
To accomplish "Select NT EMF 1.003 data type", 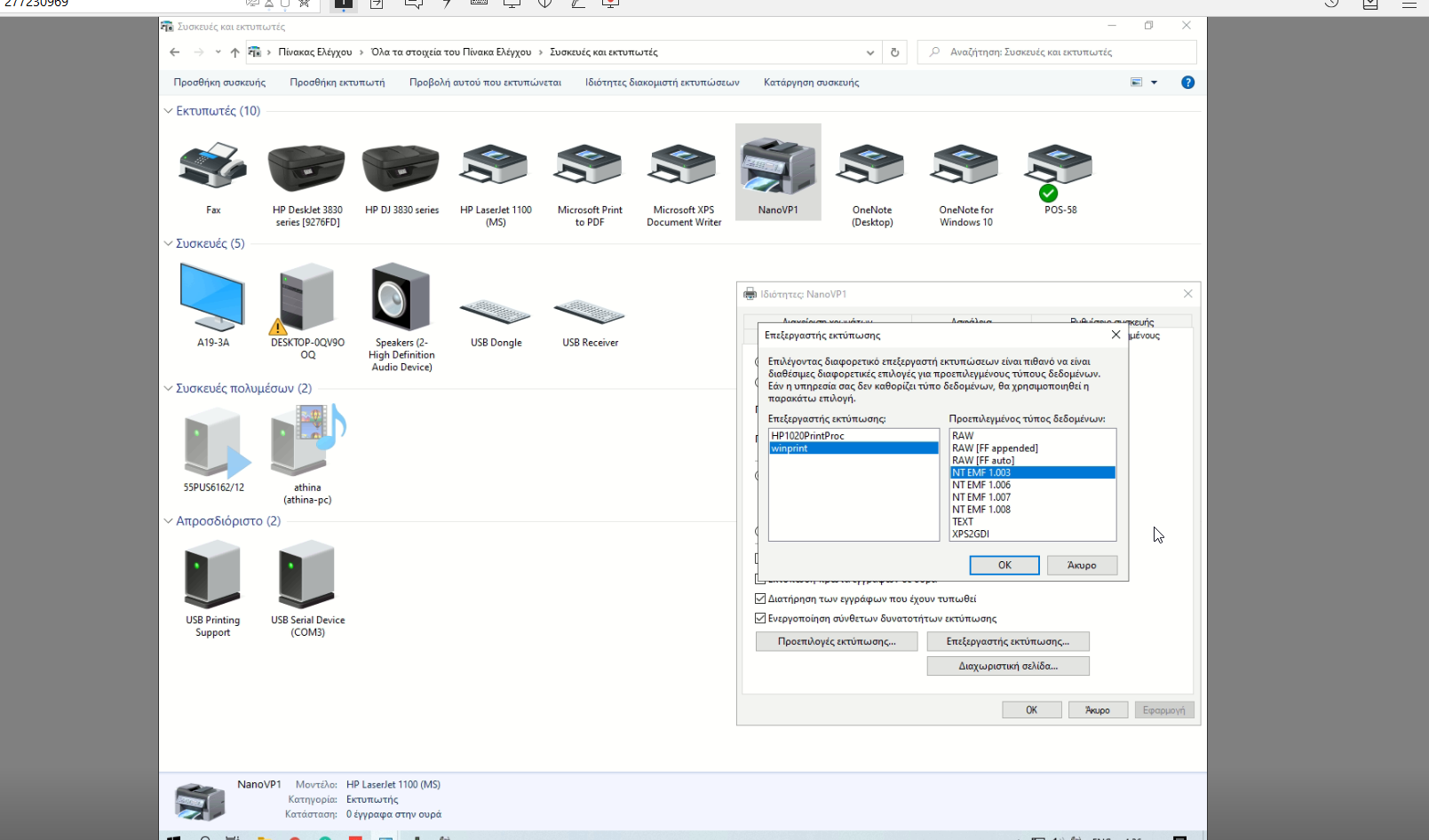I will pos(1033,472).
